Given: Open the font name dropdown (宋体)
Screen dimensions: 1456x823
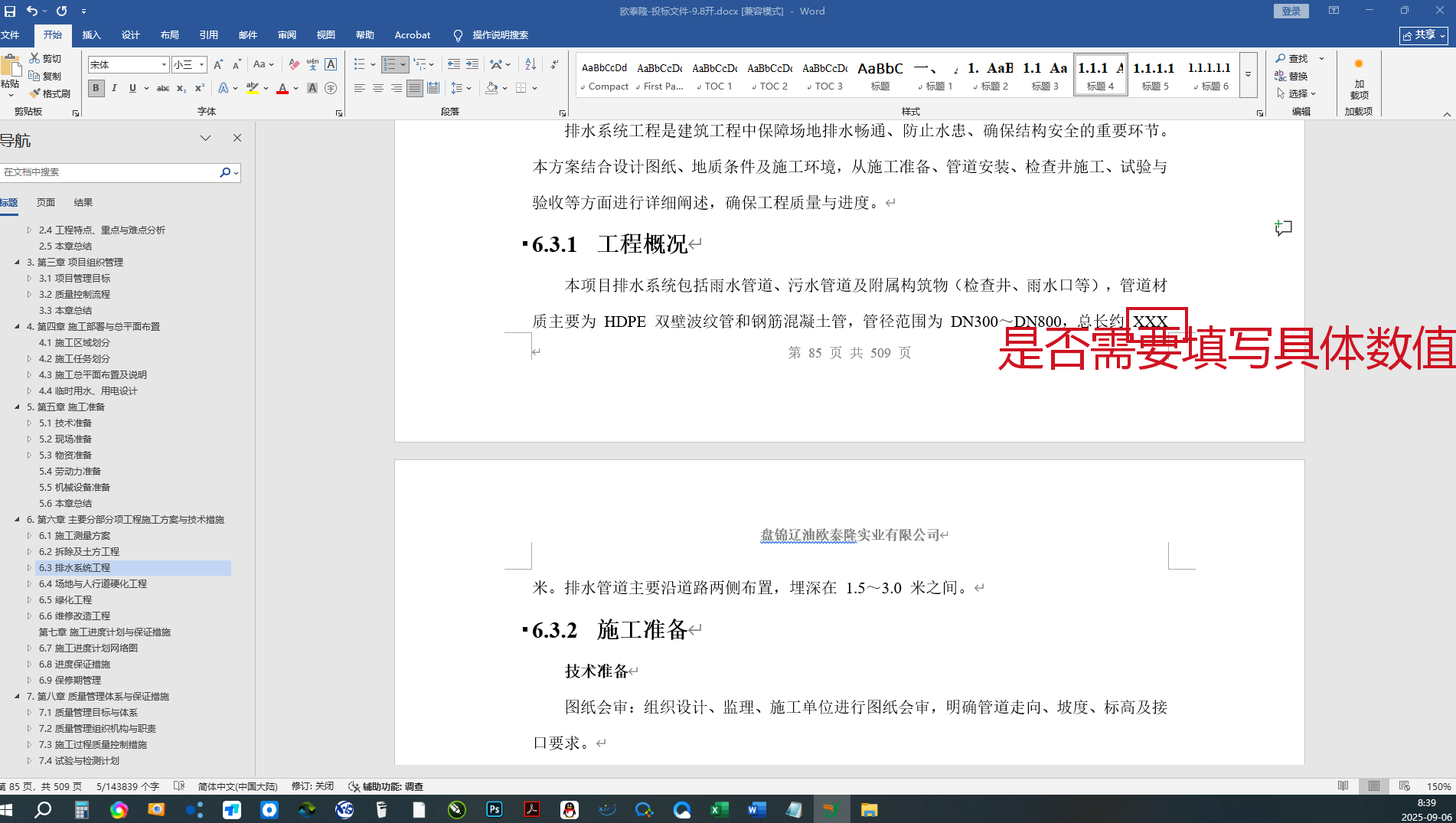Looking at the screenshot, I should [164, 64].
